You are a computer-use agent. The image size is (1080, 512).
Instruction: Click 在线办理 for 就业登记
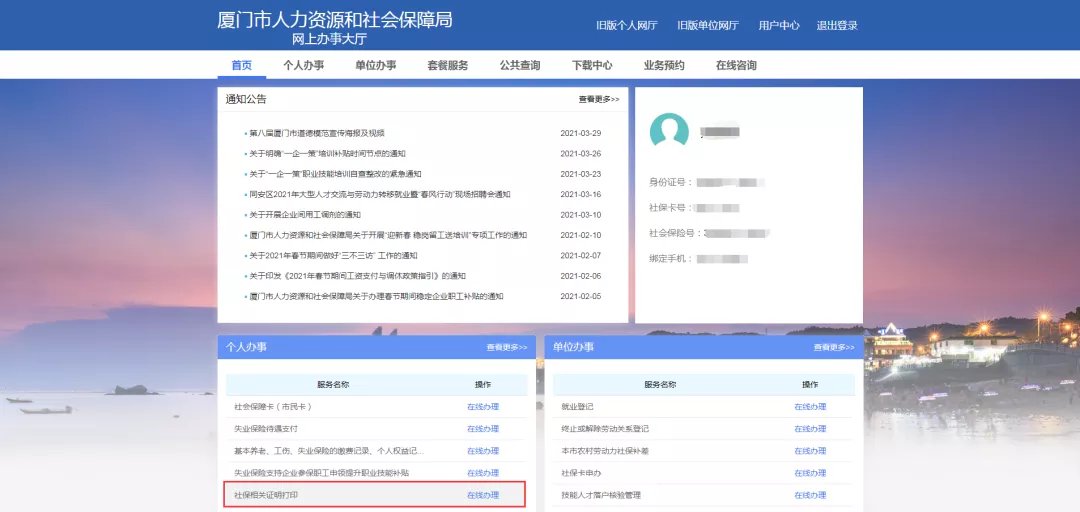click(x=810, y=407)
